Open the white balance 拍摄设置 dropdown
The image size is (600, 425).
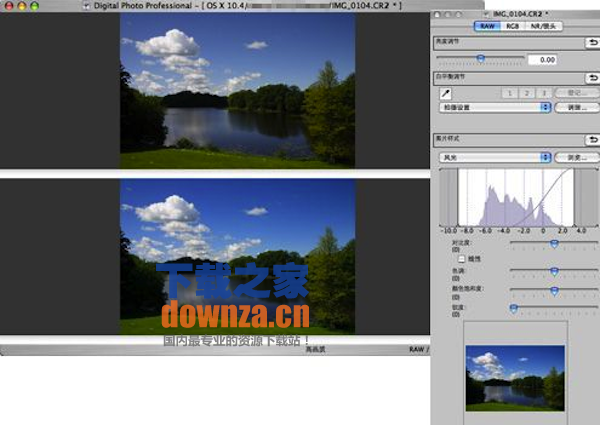click(x=495, y=107)
